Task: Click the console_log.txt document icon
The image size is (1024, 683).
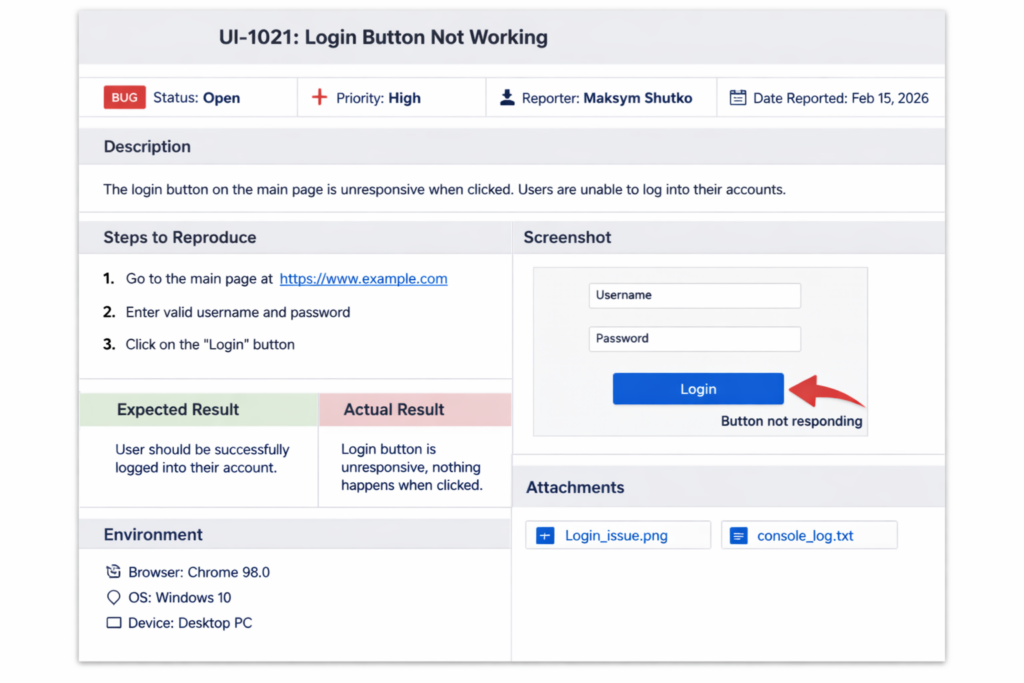Action: tap(738, 535)
